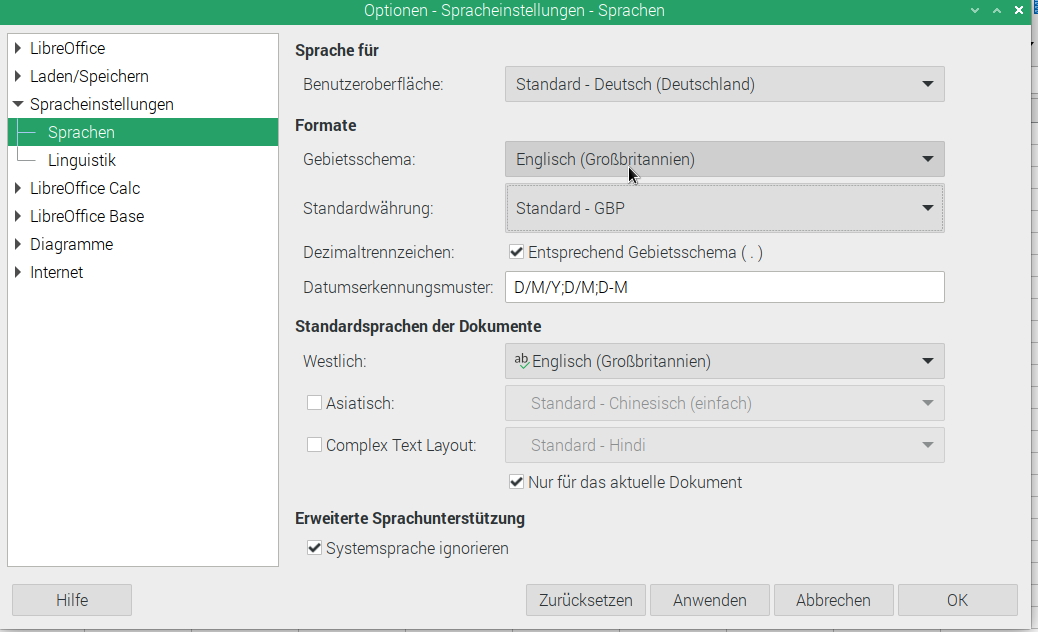Screen dimensions: 1038x632
Task: Expand the LibreOffice tree node
Action: coord(18,48)
